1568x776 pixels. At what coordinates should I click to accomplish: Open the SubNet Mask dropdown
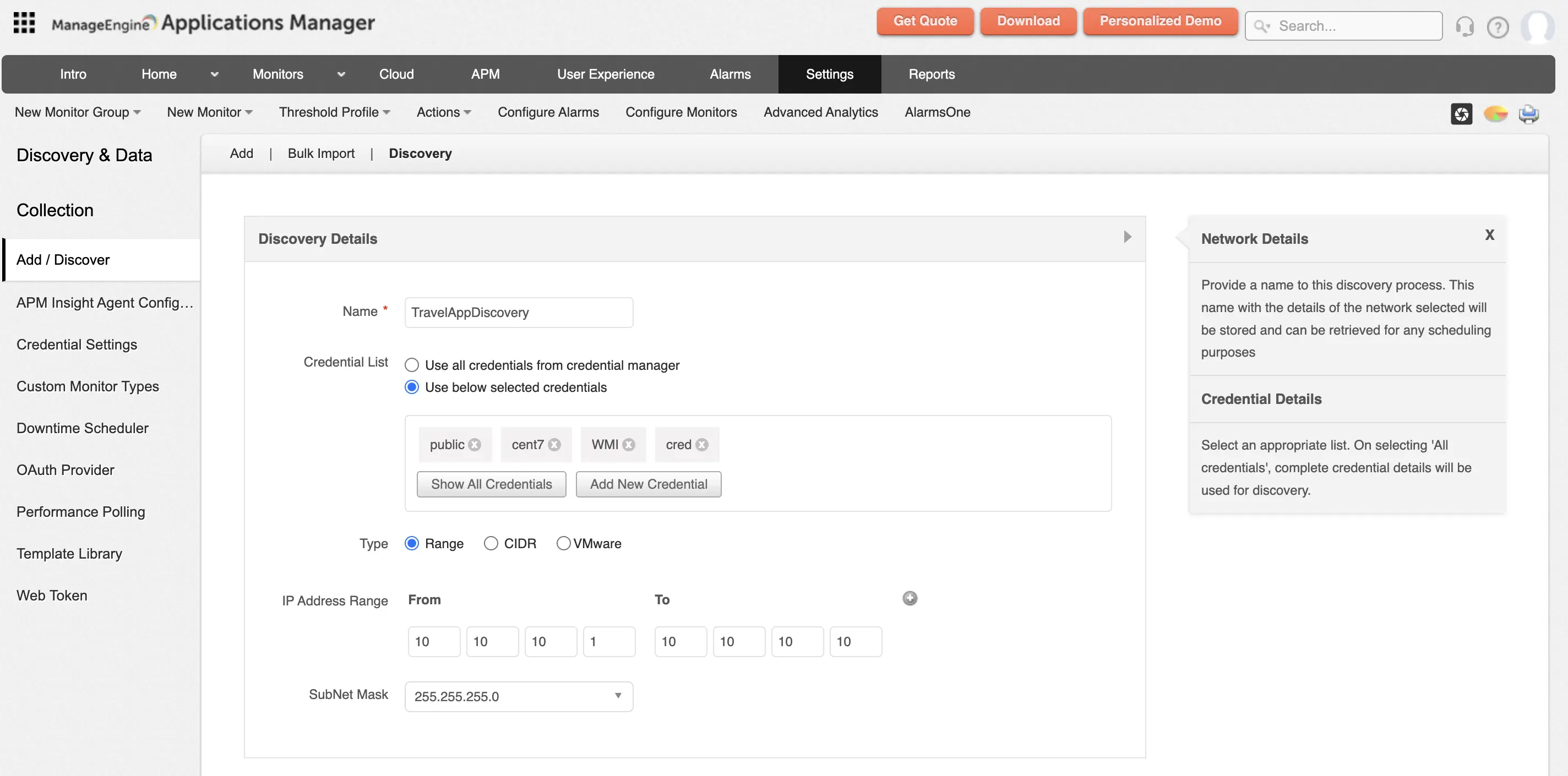click(519, 696)
